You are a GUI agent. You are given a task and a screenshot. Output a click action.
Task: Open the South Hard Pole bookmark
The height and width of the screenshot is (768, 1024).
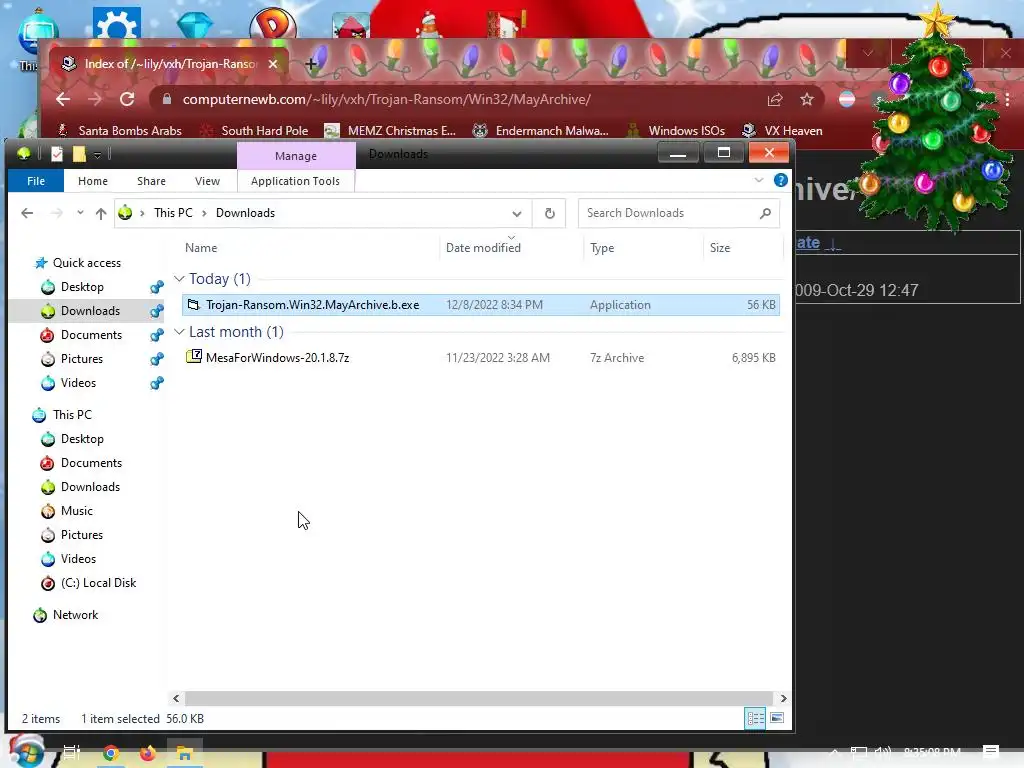tap(255, 131)
